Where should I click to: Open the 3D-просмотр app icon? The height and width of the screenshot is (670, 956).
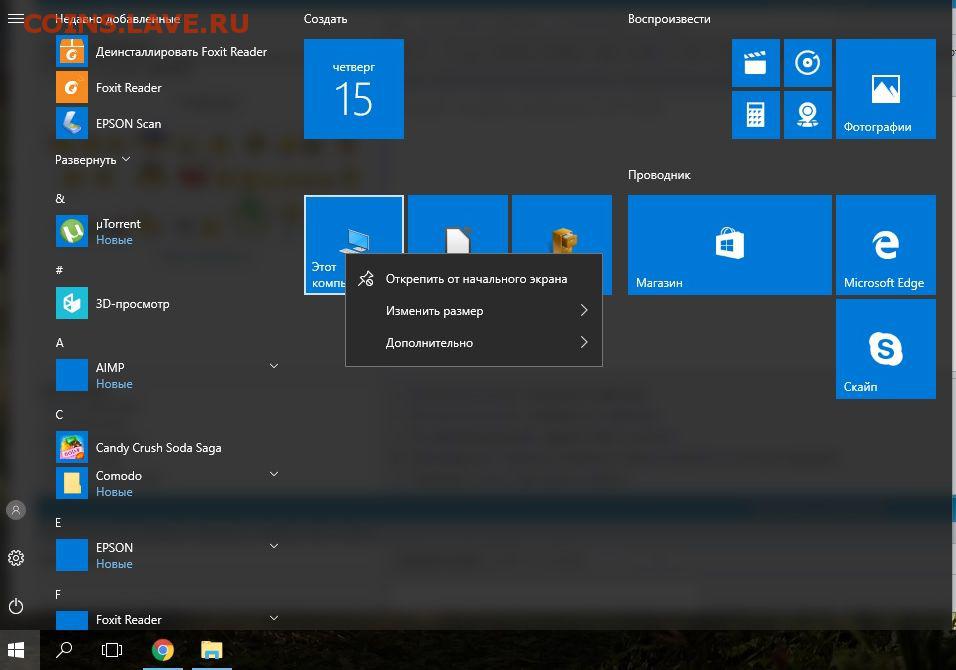pos(72,303)
